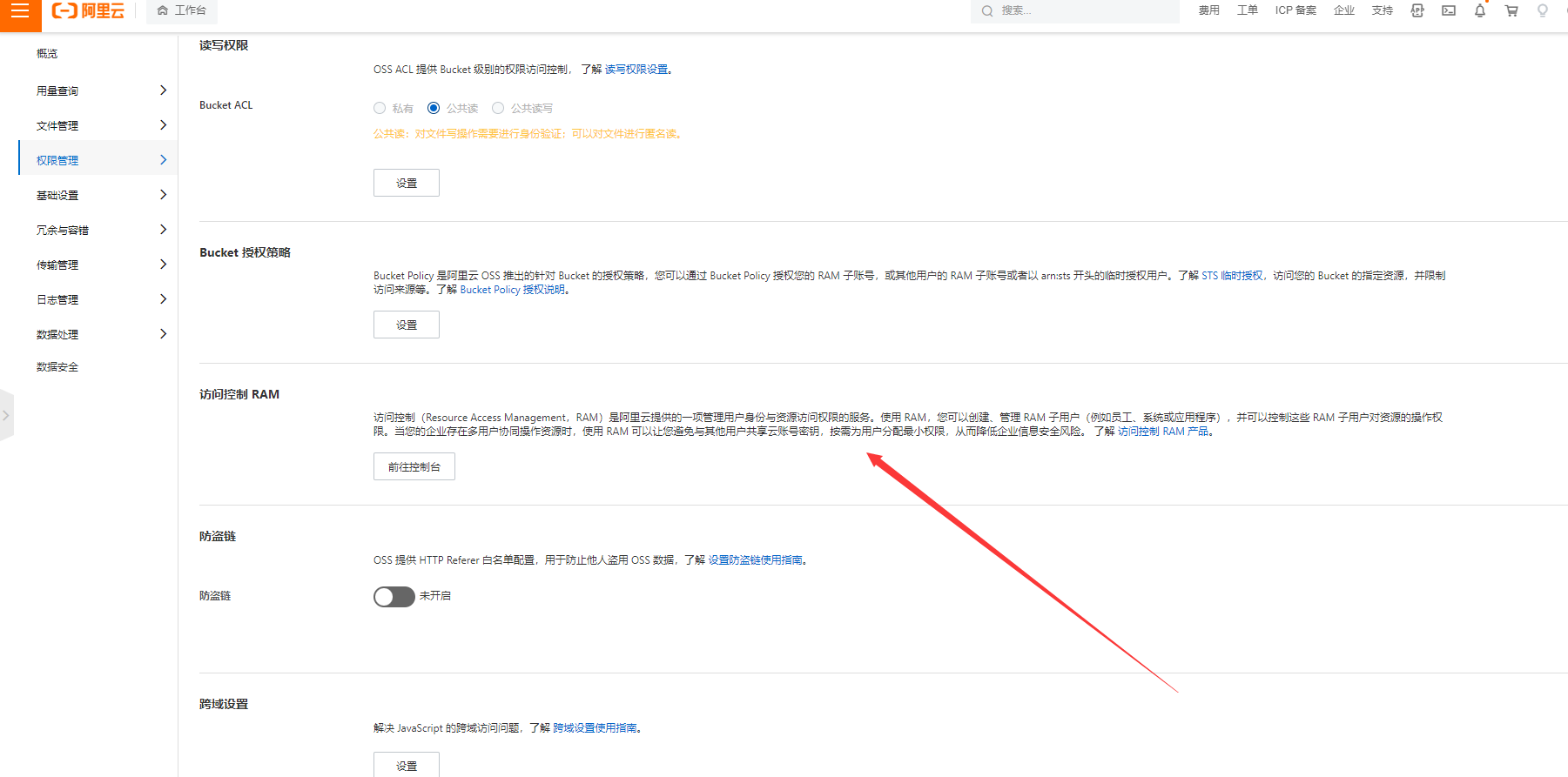Viewport: 1568px width, 777px height.
Task: Expand the 传输管理 chevron
Action: (163, 265)
